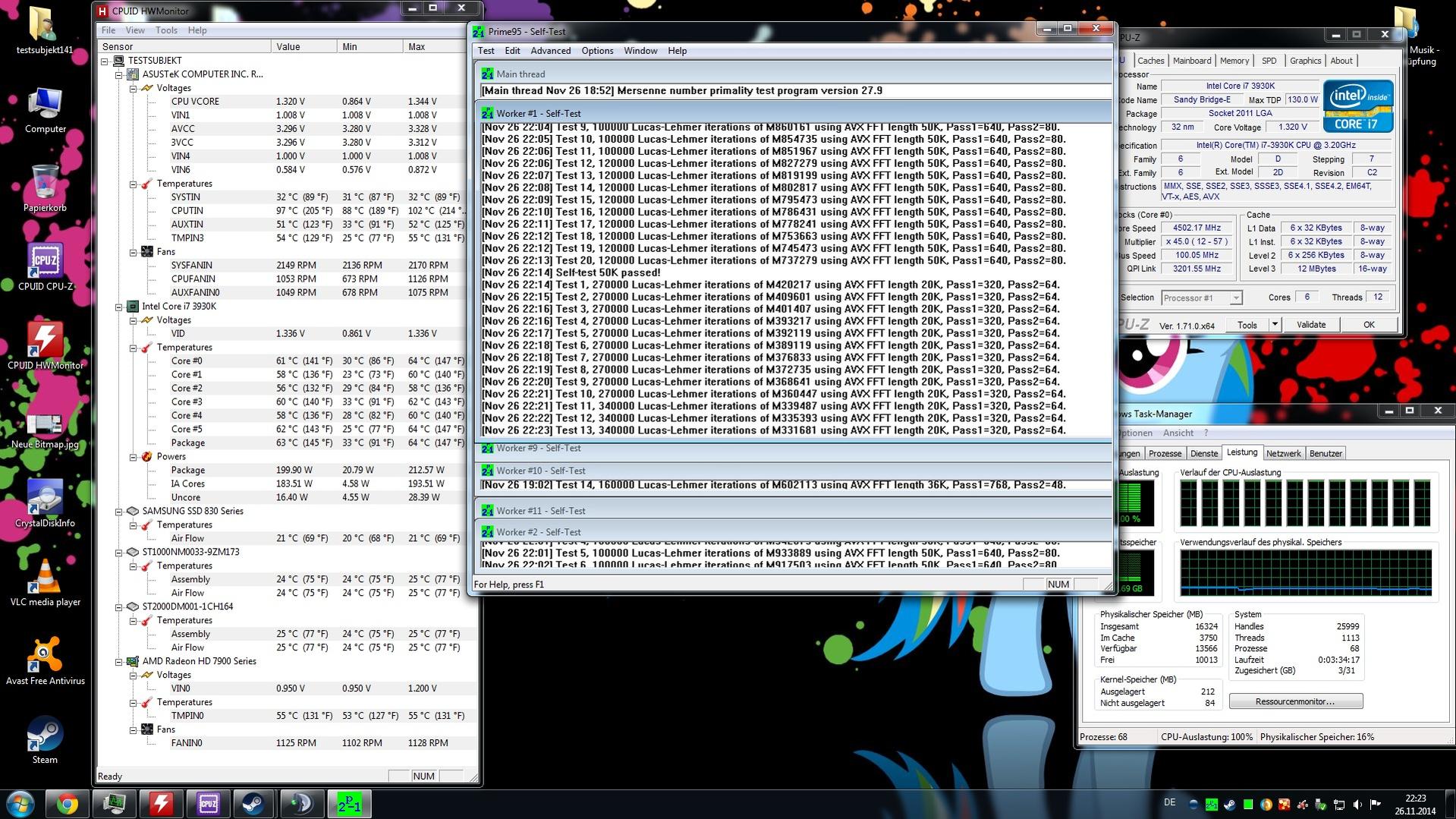Launch VLC media player from the desktop
This screenshot has height=819, width=1456.
pos(45,583)
